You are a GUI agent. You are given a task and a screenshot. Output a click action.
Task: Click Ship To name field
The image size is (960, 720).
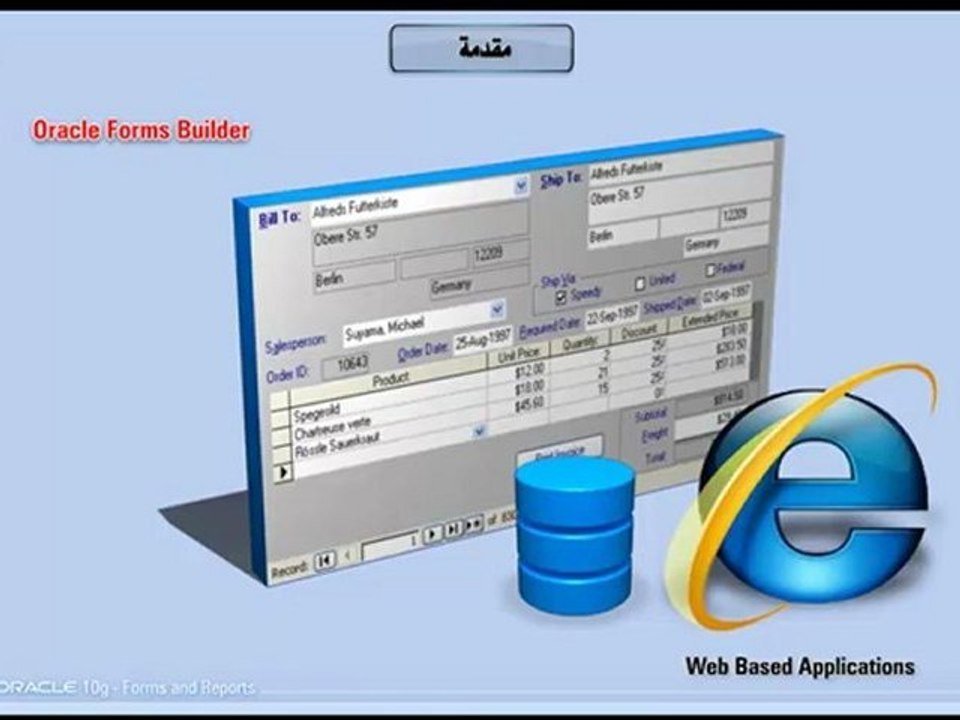680,164
